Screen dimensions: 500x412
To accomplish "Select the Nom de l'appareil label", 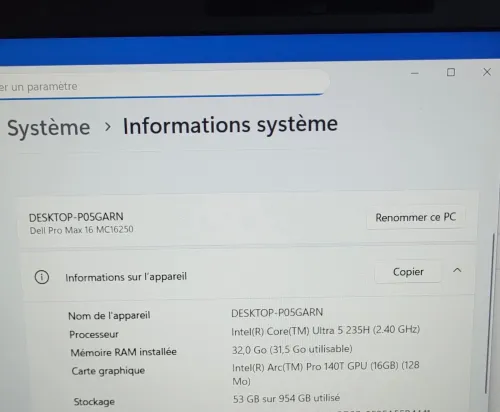I will 109,315.
